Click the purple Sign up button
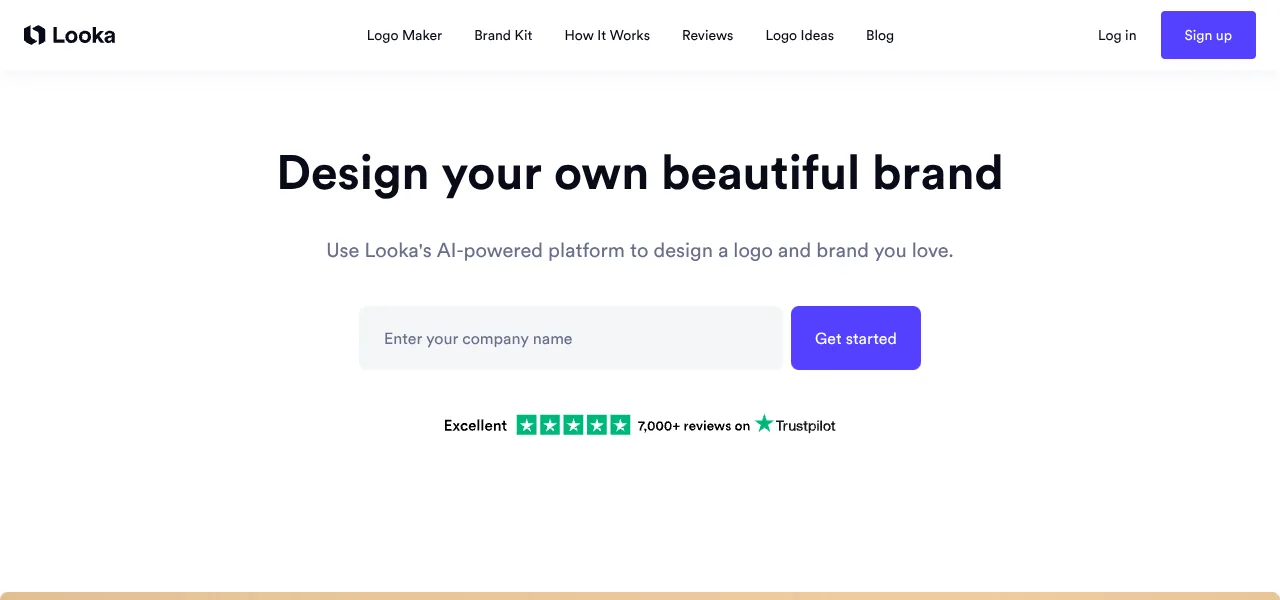This screenshot has height=600, width=1280. tap(1208, 35)
